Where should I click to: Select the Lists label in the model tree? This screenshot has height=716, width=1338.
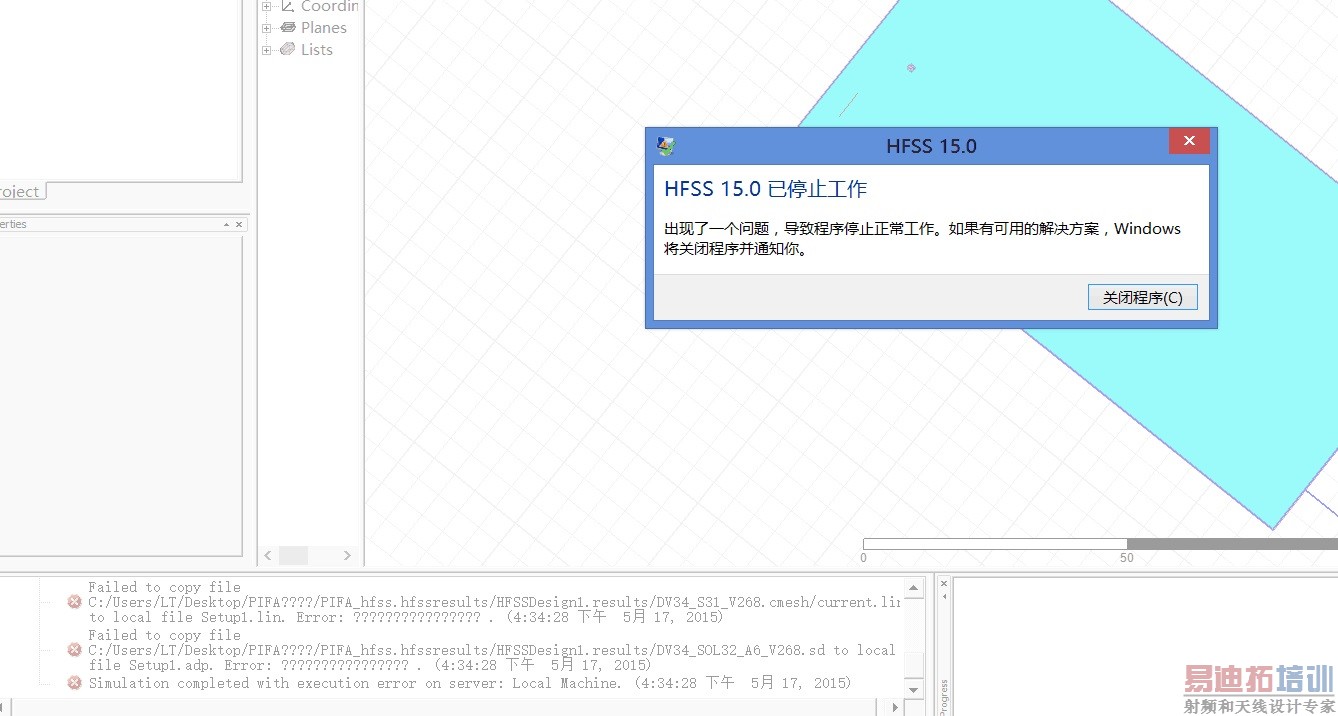pyautogui.click(x=317, y=50)
